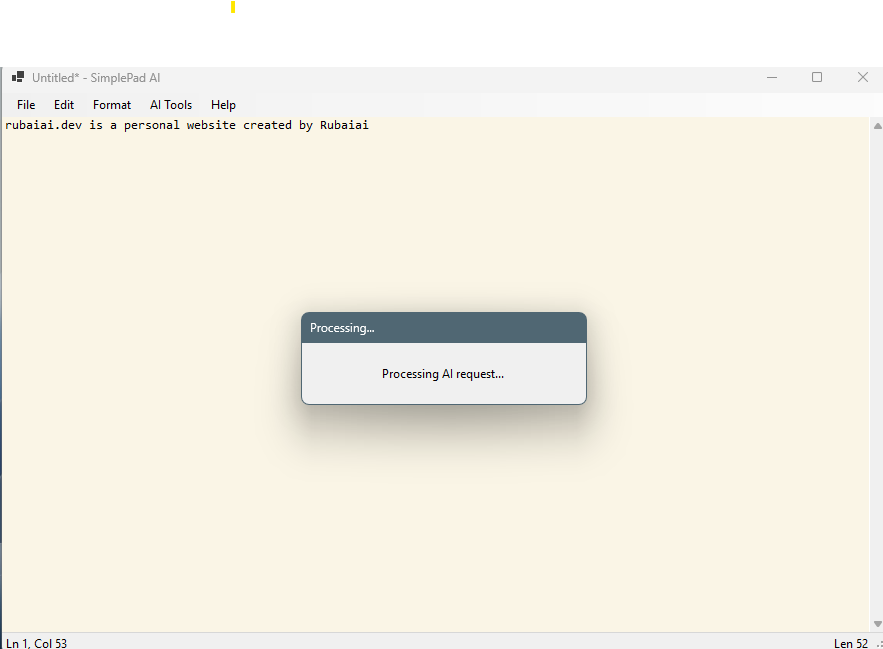
Task: Click the 'Ln 1, Col 53' status indicator
Action: pos(37,643)
